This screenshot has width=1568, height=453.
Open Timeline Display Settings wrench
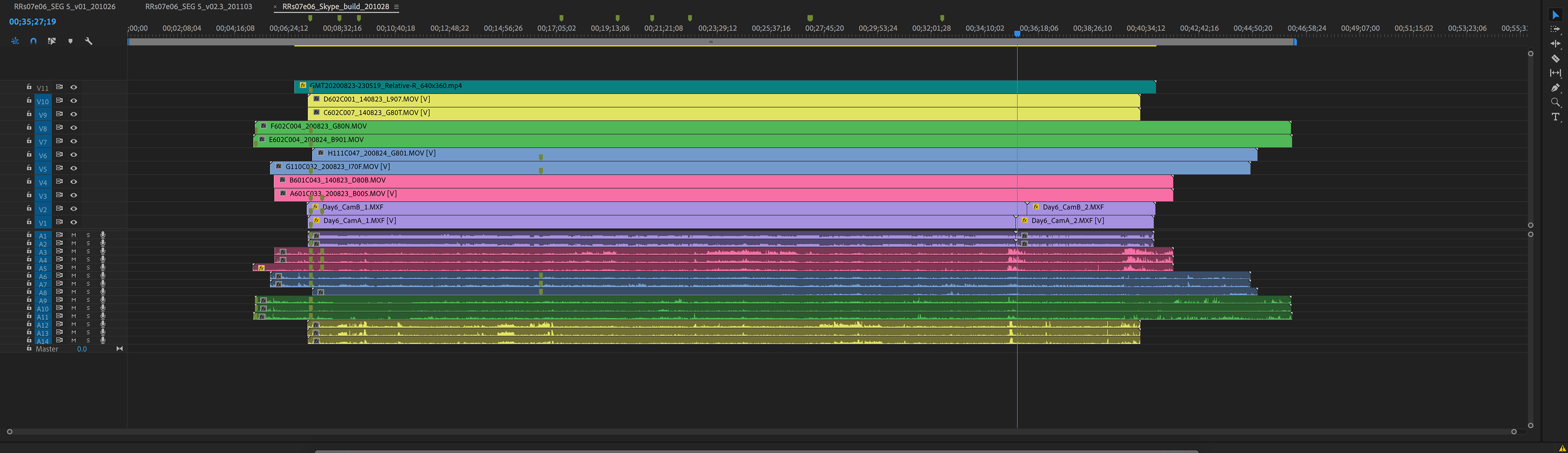point(88,41)
